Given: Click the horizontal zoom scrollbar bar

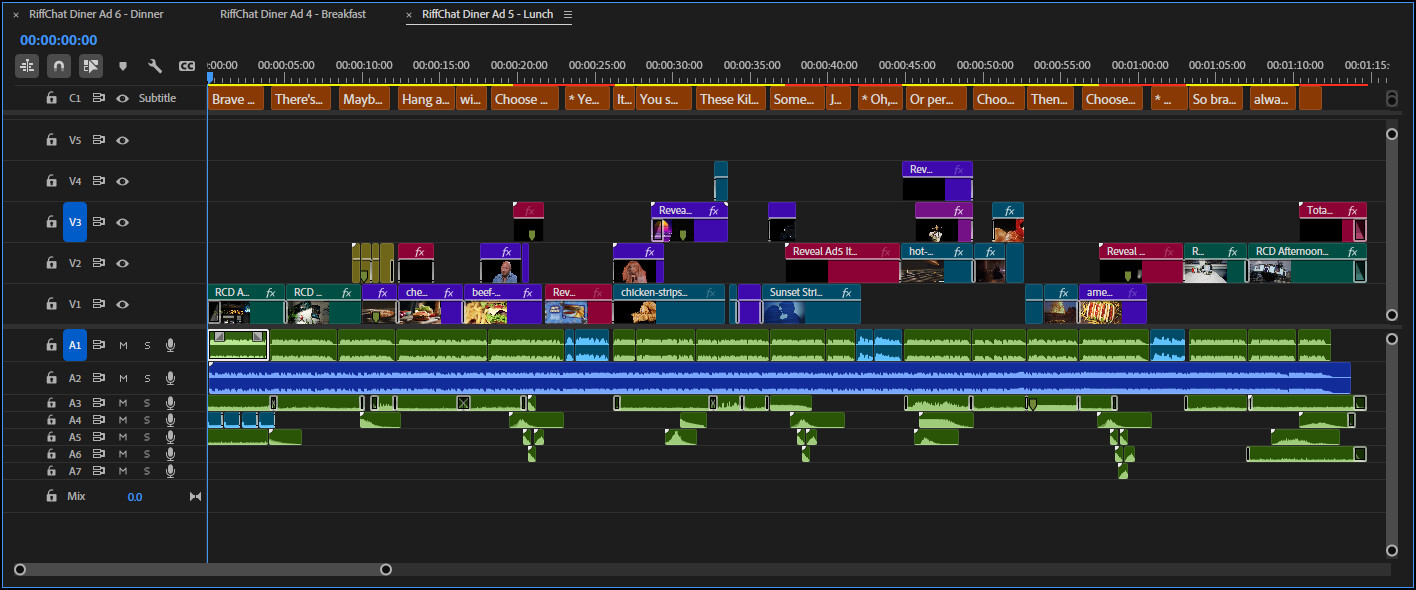Looking at the screenshot, I should 203,569.
